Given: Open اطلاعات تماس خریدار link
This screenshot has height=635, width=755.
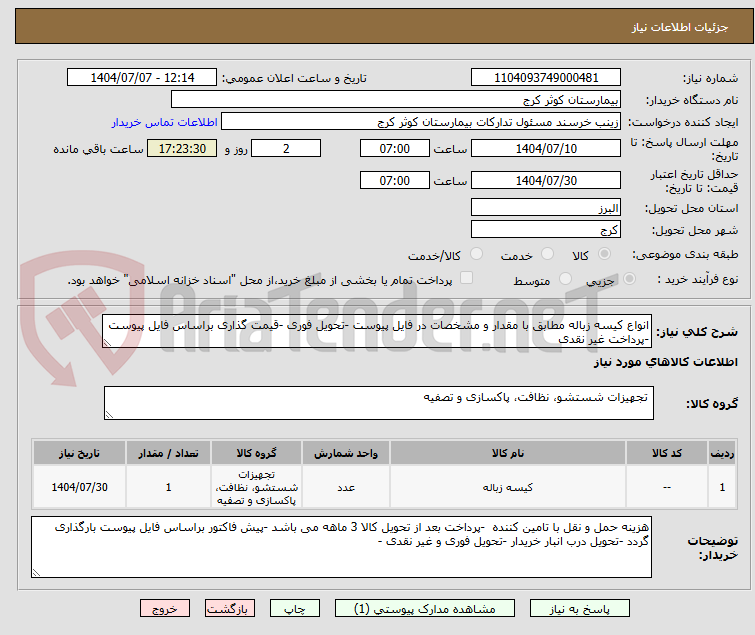Looking at the screenshot, I should (165, 122).
